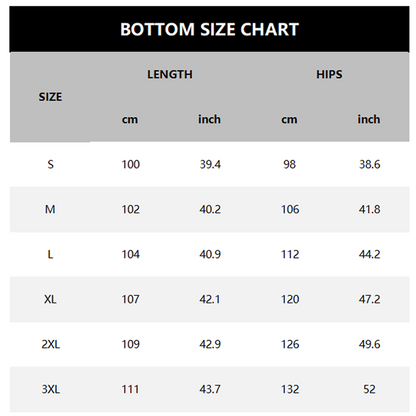This screenshot has width=416, height=416.
Task: Click the 44.2 inch hips value
Action: (369, 254)
